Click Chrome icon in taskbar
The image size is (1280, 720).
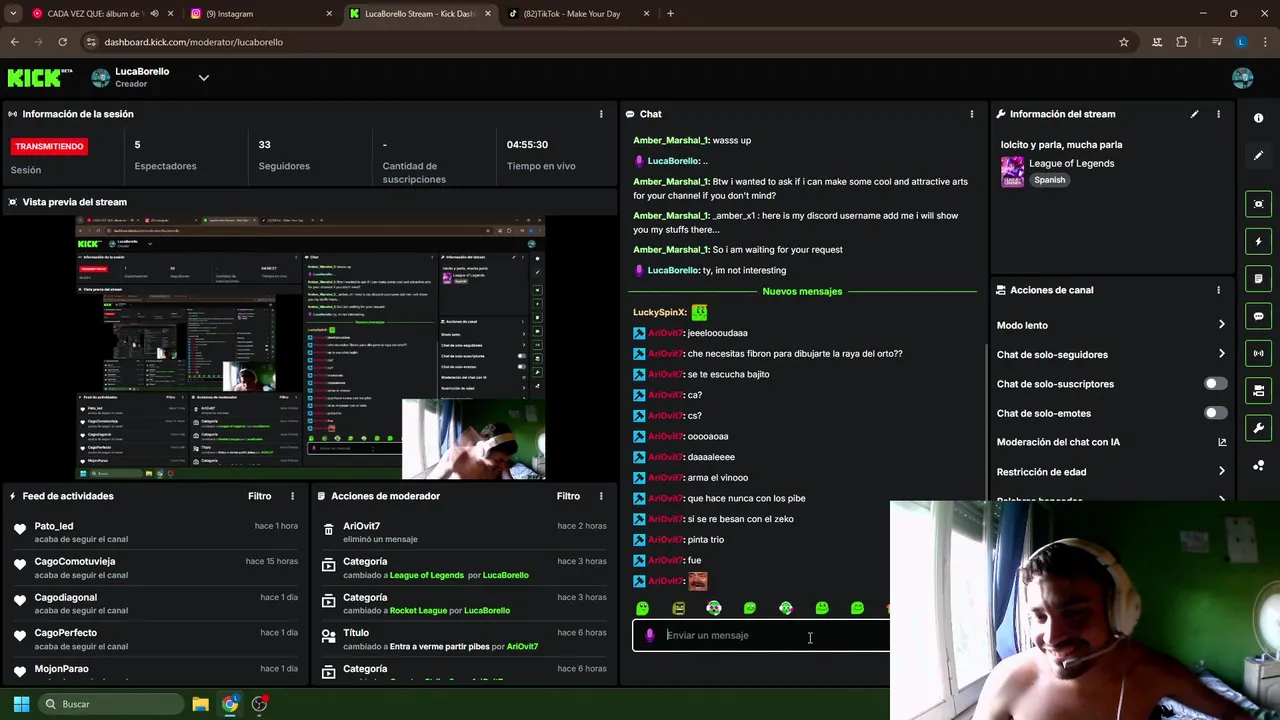[x=230, y=704]
